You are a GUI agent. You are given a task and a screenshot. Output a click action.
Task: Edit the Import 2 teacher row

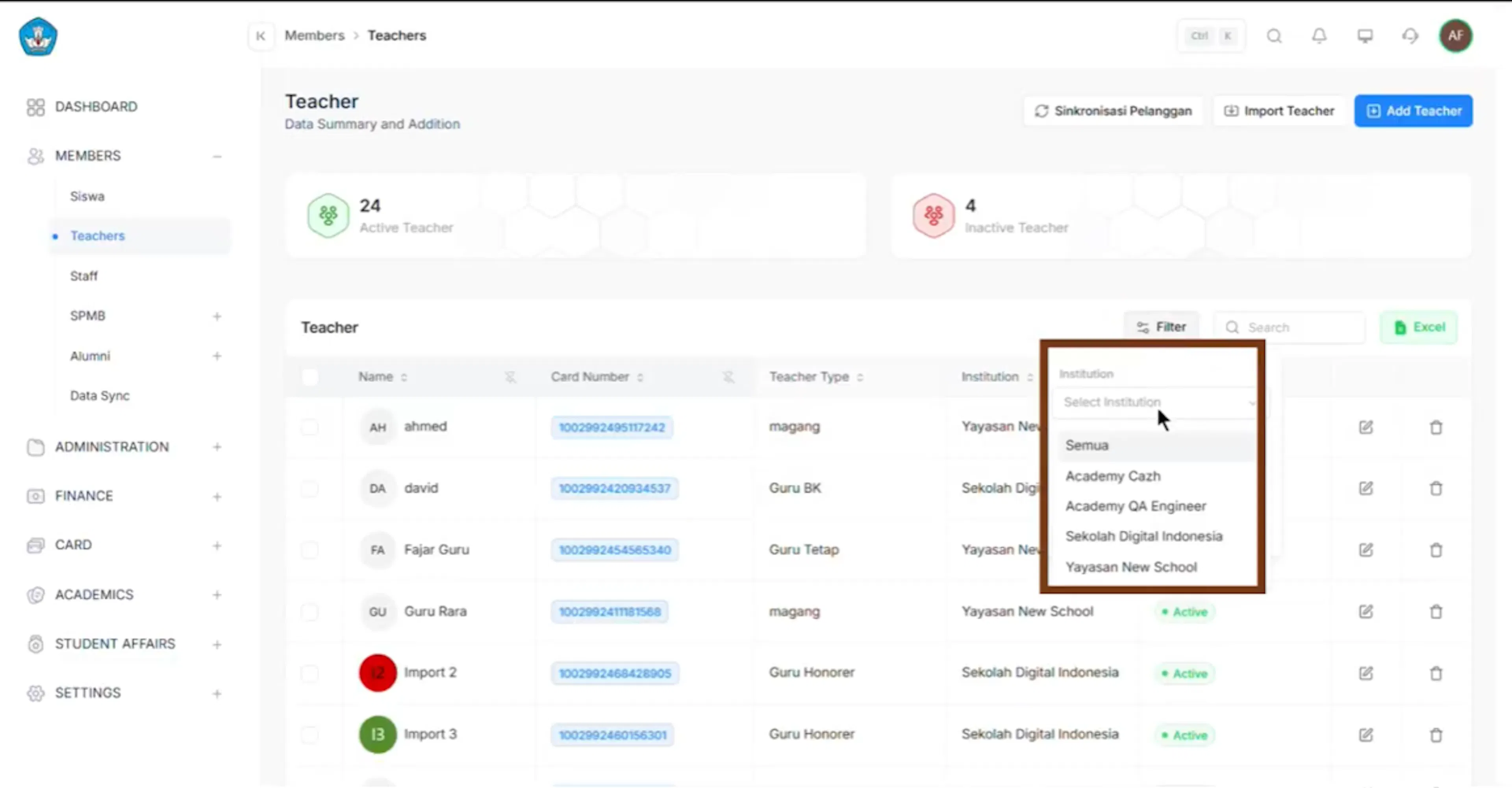[1365, 673]
